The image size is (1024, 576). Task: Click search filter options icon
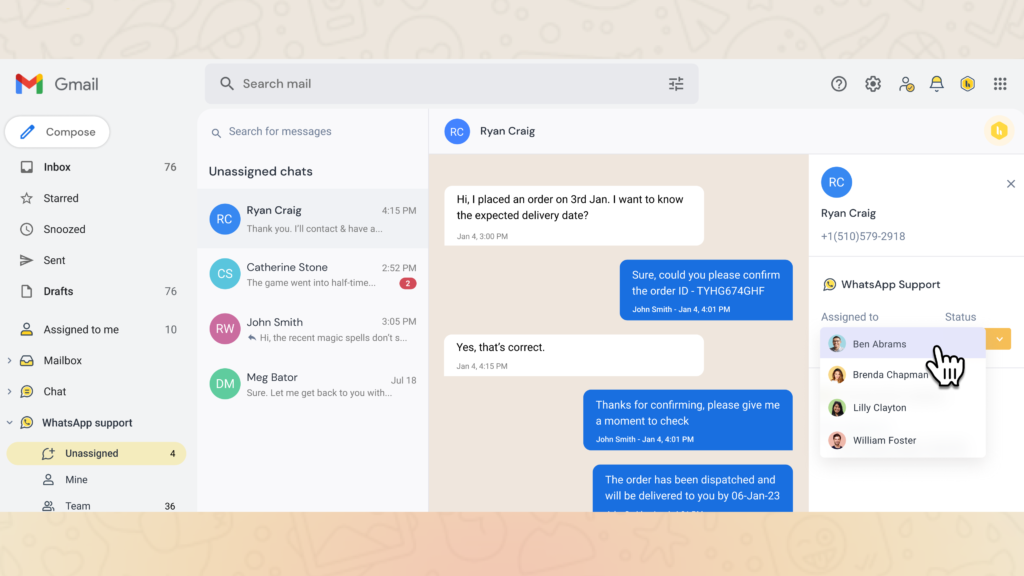[x=676, y=84]
